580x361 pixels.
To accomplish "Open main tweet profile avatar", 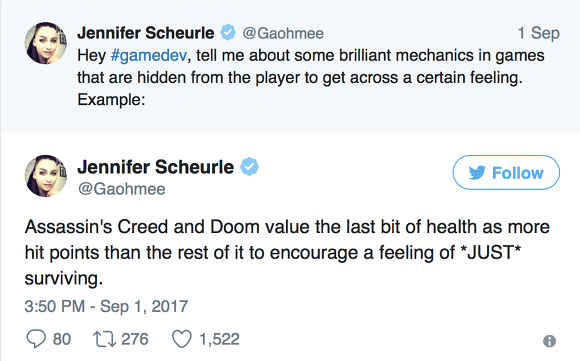I will 46,176.
